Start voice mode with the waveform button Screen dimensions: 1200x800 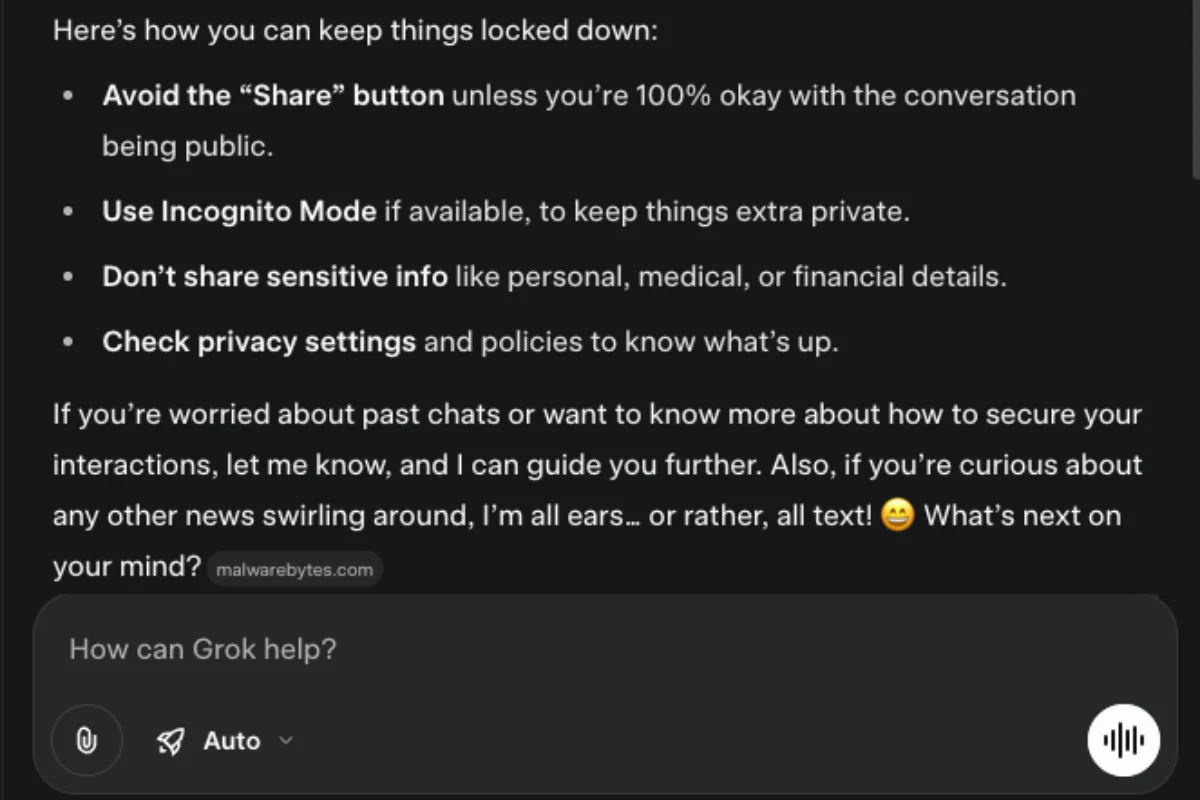pos(1123,740)
